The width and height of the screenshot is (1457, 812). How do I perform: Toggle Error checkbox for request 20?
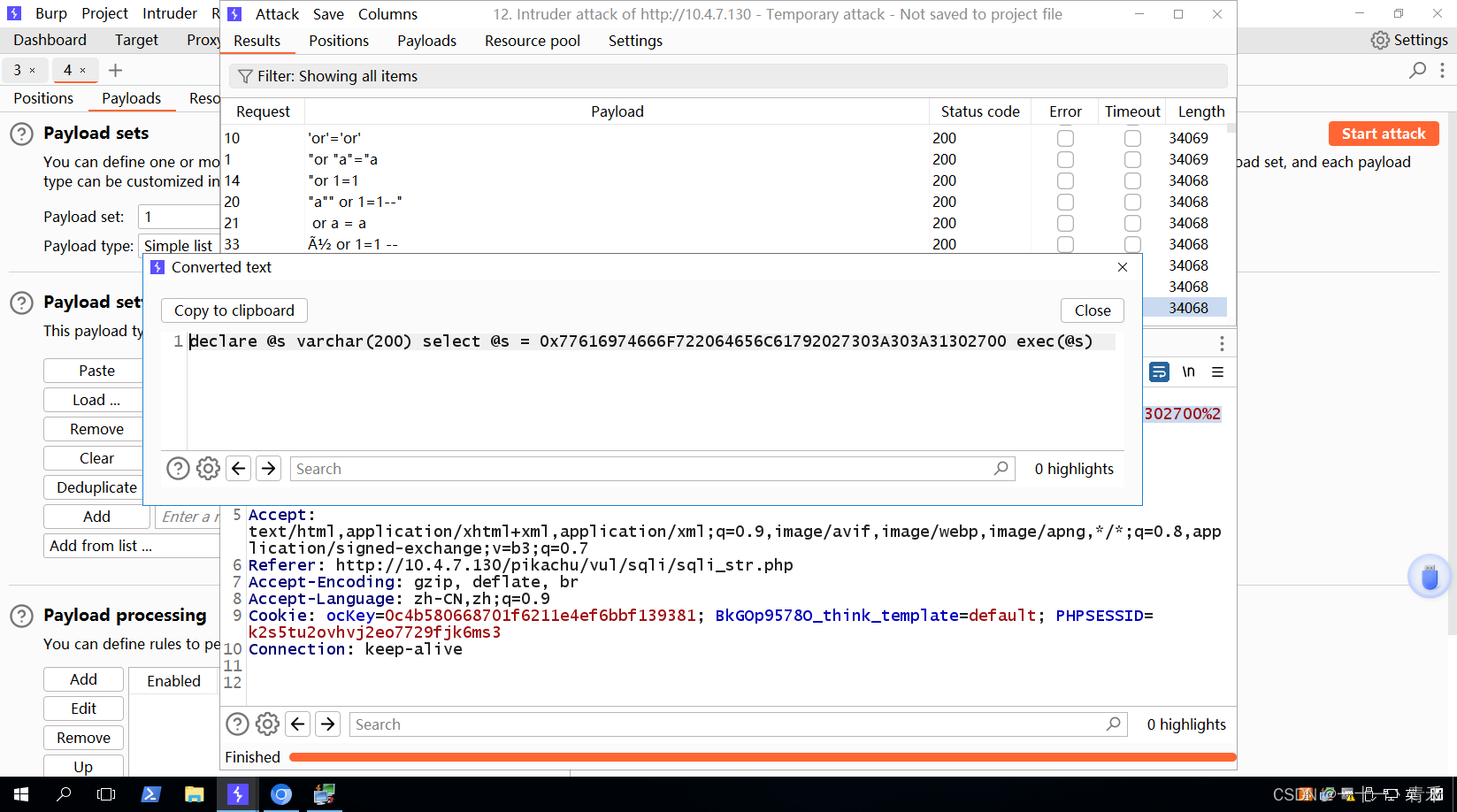(x=1065, y=202)
